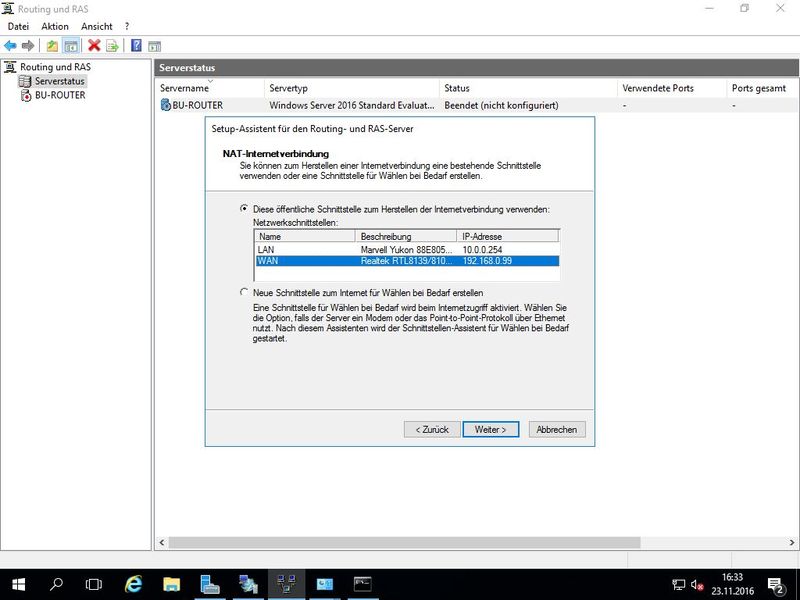Image resolution: width=800 pixels, height=600 pixels.
Task: Toggle the show/hide console tree icon
Action: (71, 46)
